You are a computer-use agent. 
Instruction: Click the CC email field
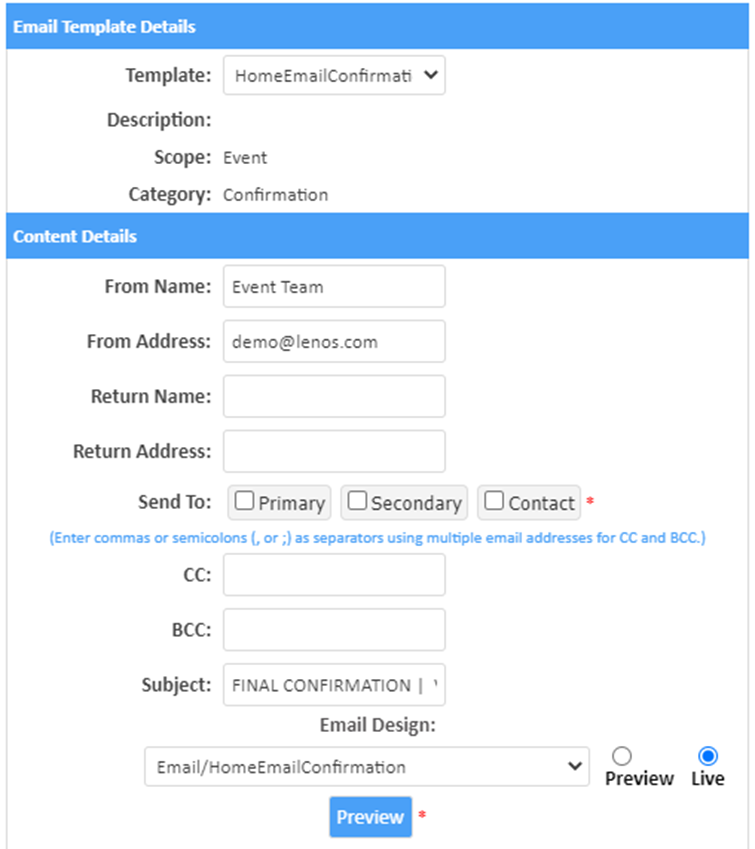(334, 575)
